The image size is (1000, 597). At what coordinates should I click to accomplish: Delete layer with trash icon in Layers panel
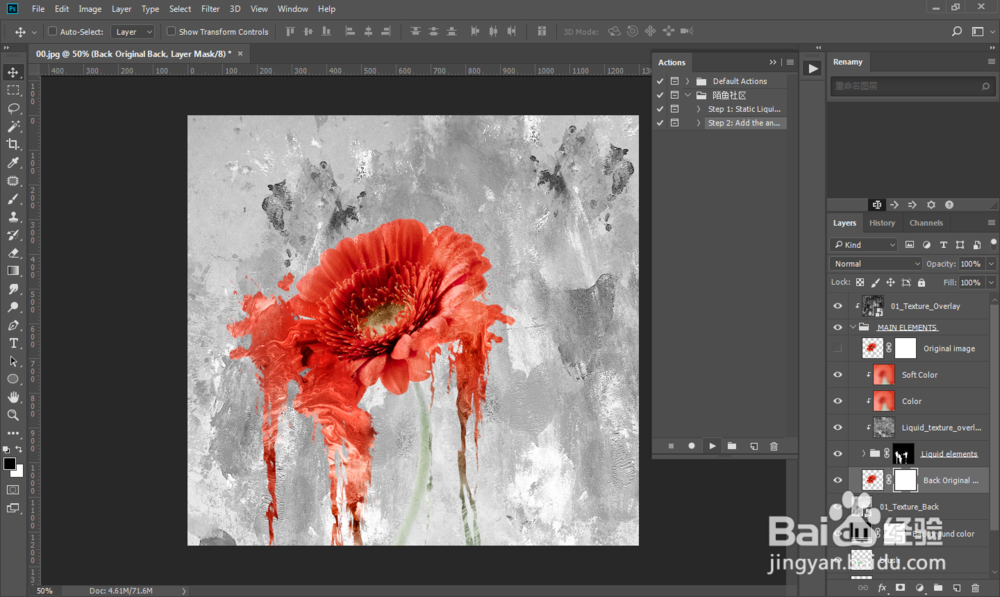(x=974, y=587)
